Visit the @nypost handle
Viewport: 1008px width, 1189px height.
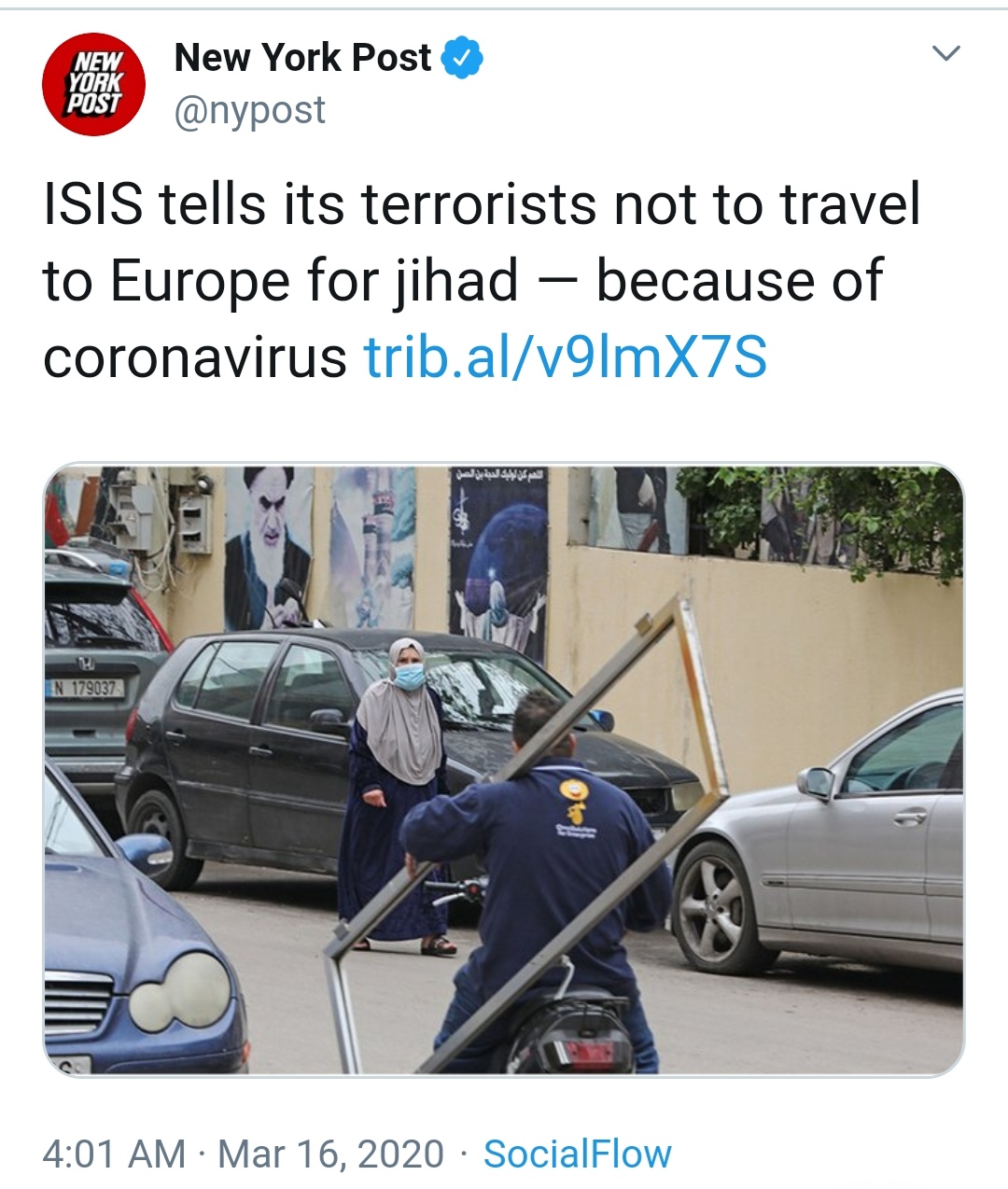click(x=249, y=111)
